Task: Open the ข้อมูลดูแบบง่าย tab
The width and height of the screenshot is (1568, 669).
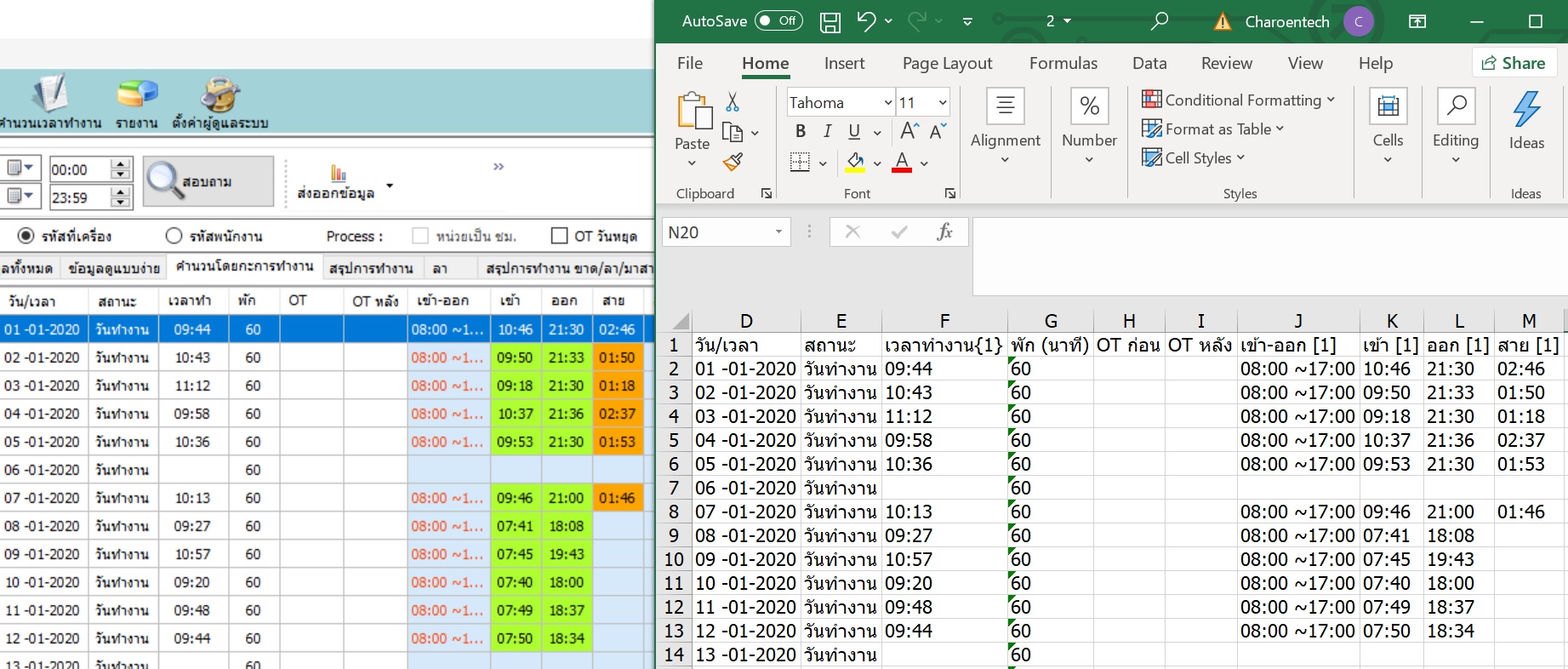Action: [x=114, y=268]
